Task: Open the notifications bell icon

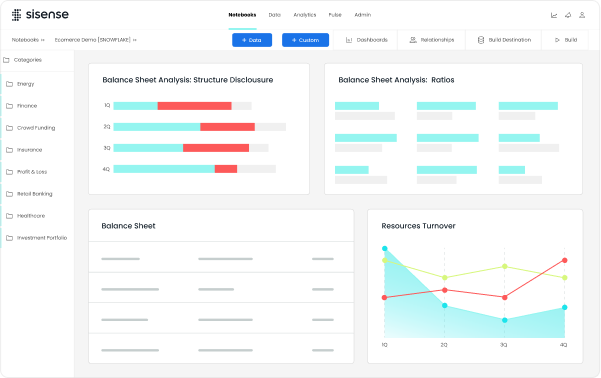Action: point(568,15)
